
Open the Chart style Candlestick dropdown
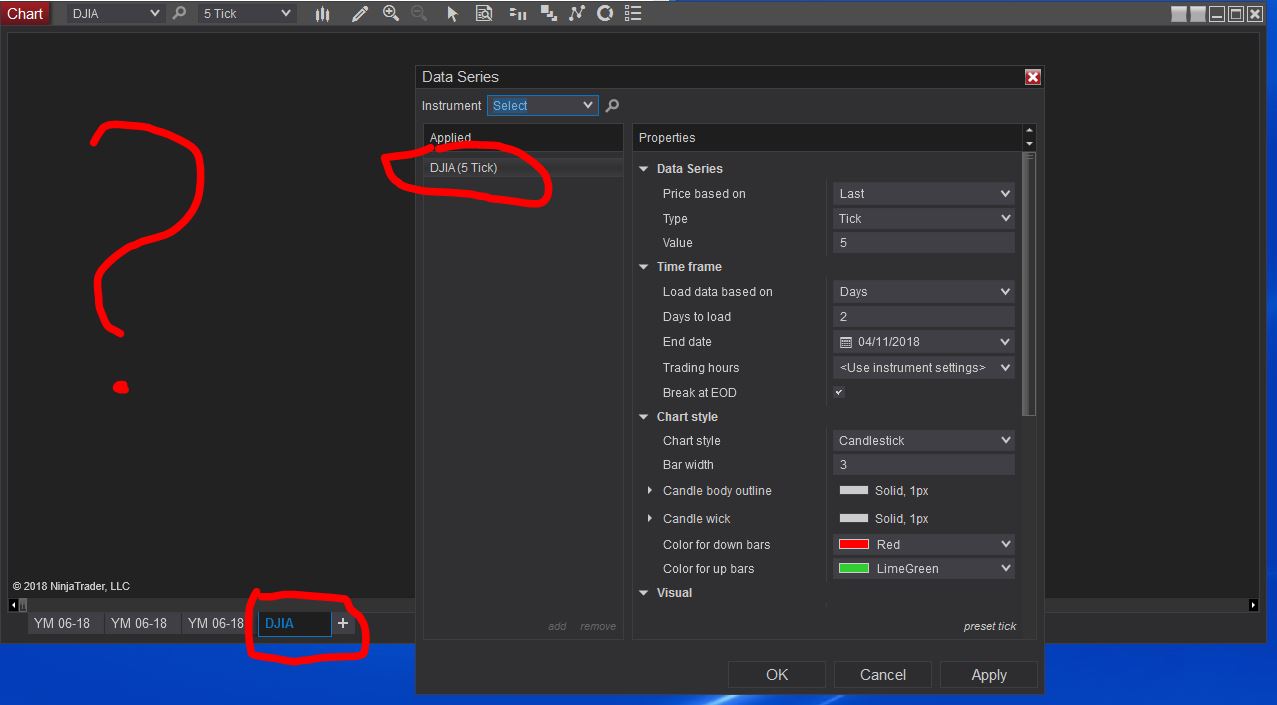tap(924, 440)
